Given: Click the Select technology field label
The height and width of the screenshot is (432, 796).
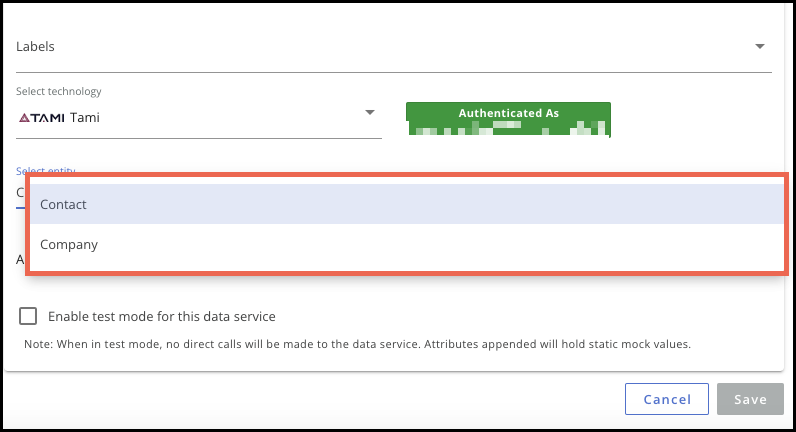Looking at the screenshot, I should (x=58, y=91).
